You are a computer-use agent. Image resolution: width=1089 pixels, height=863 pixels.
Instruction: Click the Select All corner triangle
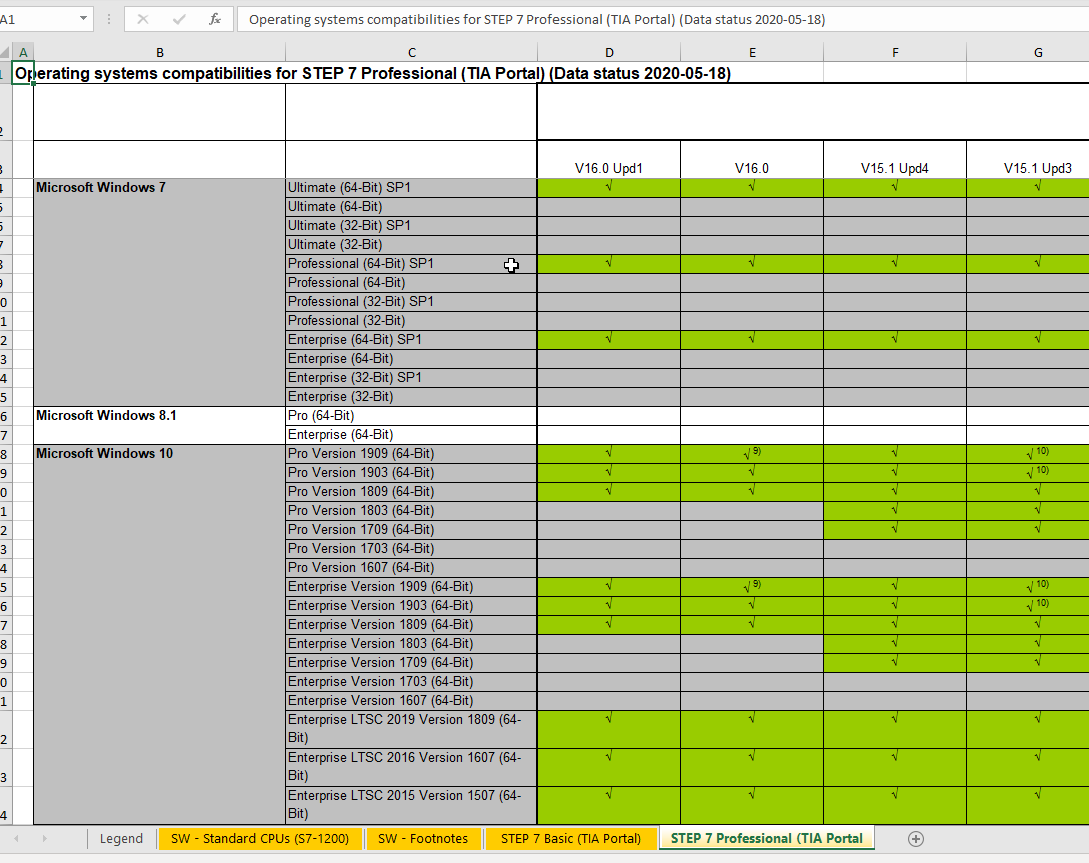[x=5, y=52]
